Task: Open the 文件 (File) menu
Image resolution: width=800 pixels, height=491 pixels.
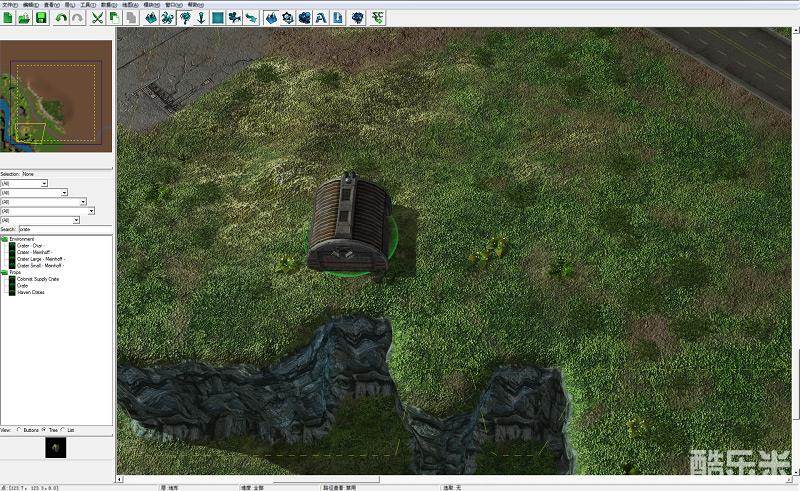Action: (10, 4)
